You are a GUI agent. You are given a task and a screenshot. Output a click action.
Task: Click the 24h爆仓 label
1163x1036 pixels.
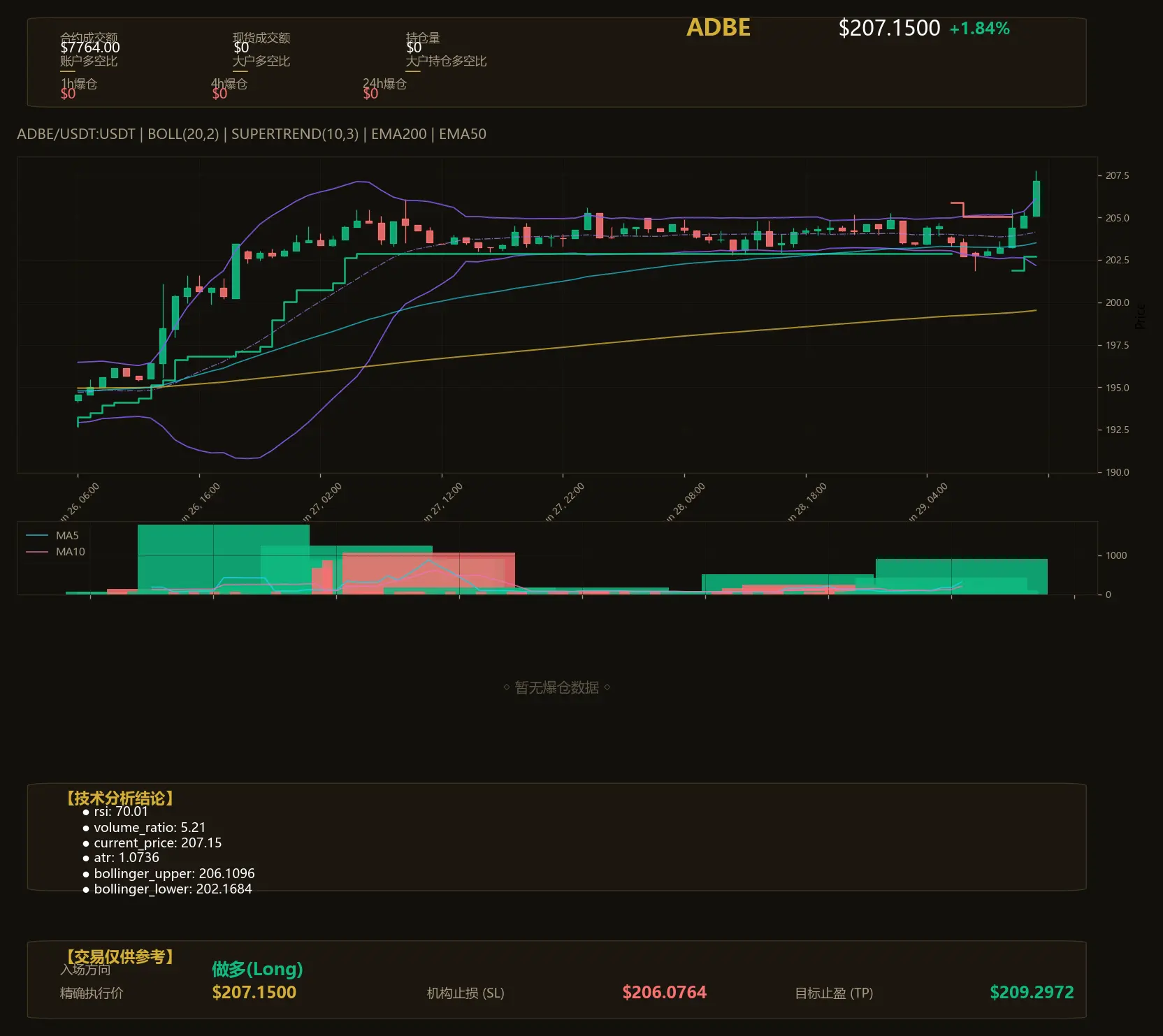click(x=384, y=84)
